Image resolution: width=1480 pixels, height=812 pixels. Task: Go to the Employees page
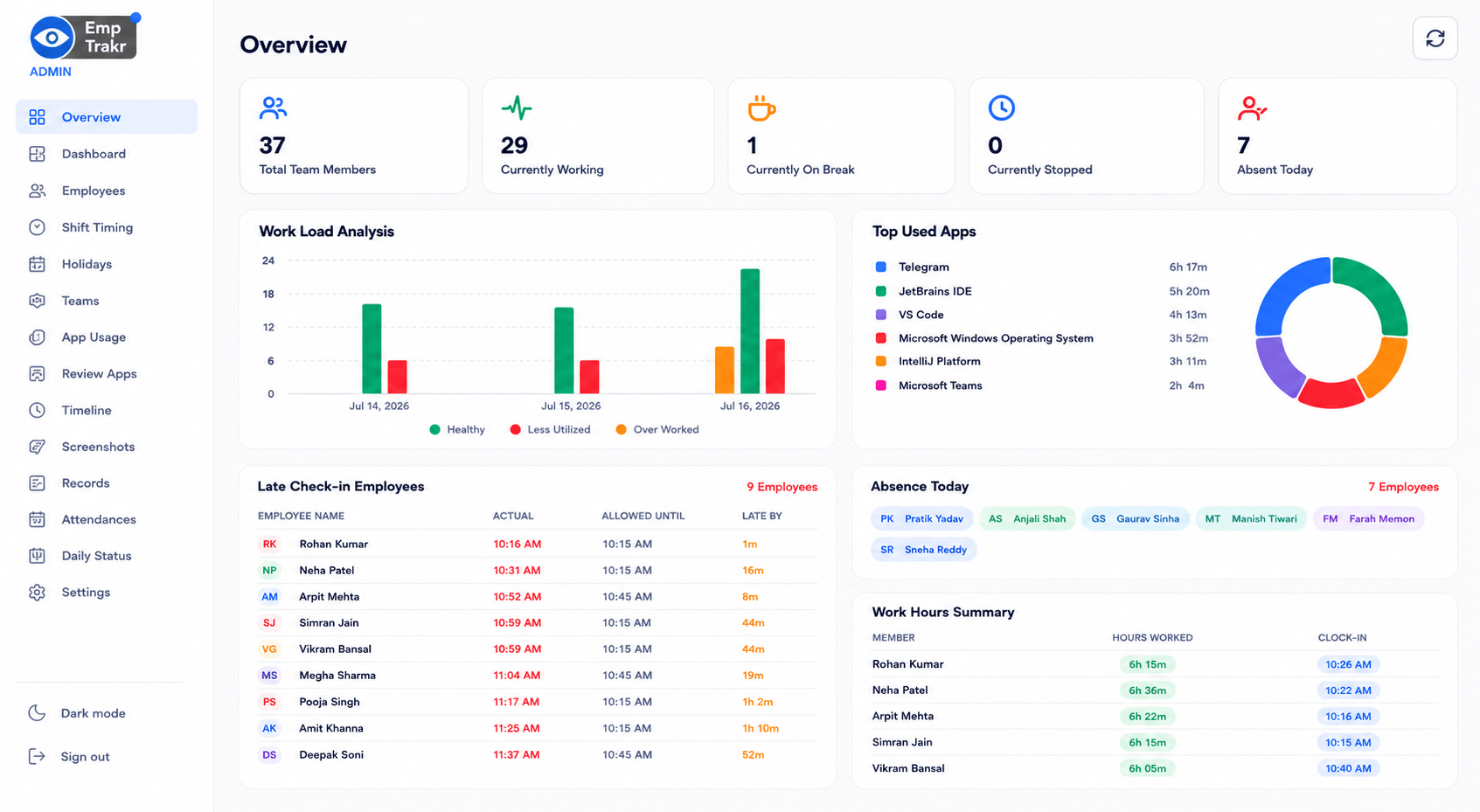tap(107, 191)
